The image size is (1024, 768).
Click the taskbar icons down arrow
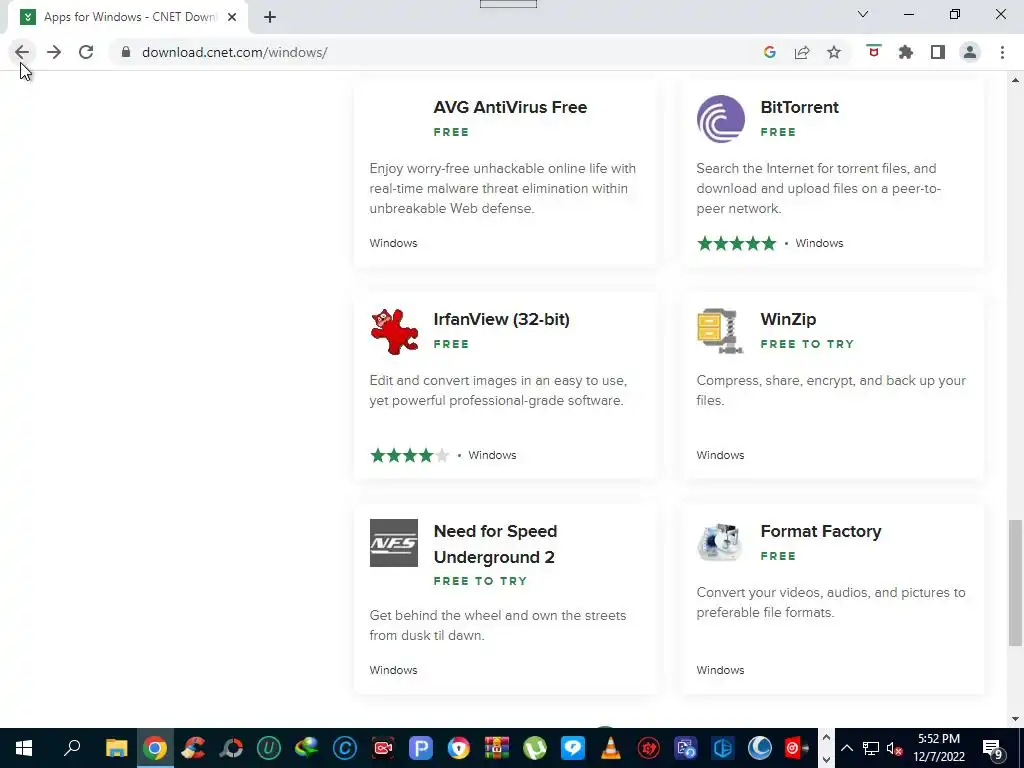coord(826,758)
